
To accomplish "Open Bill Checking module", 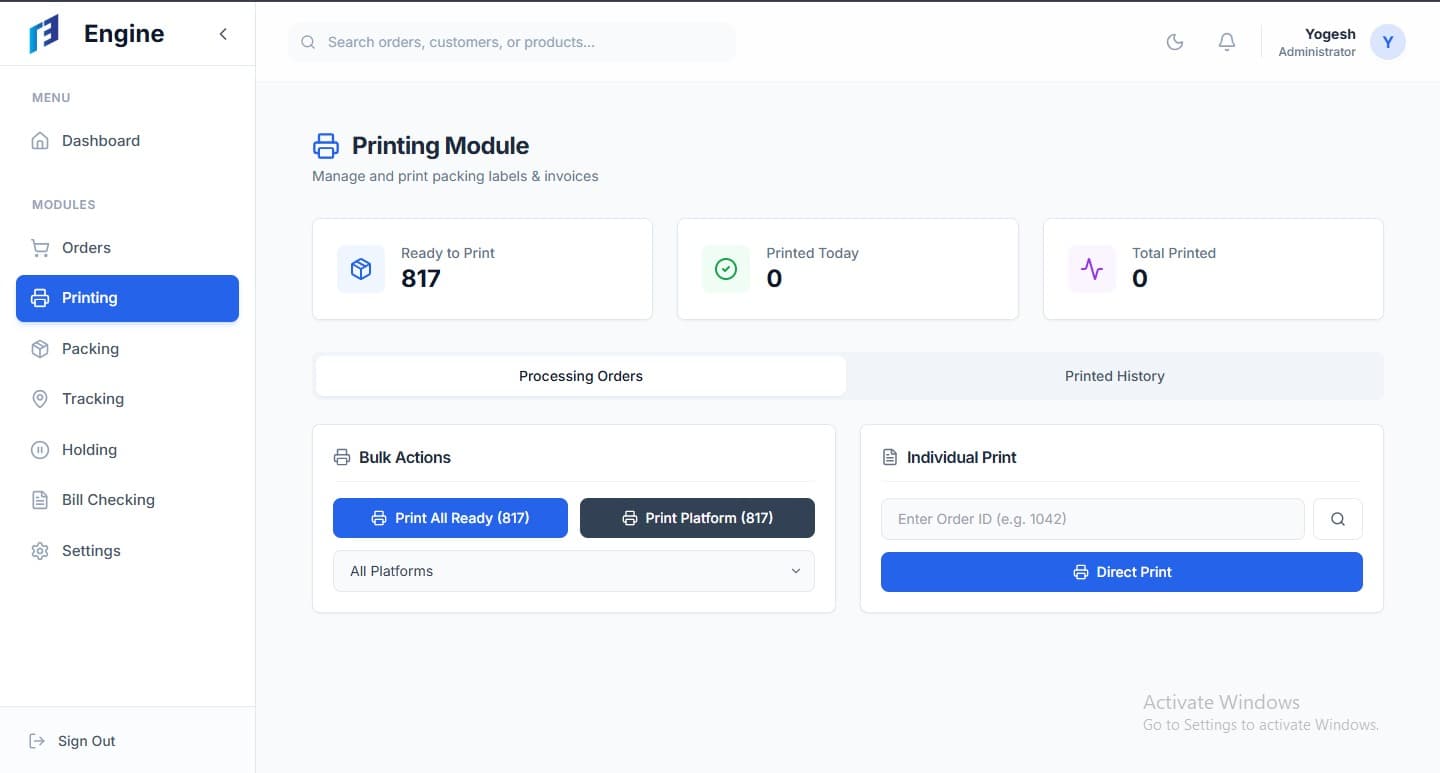I will click(x=108, y=499).
